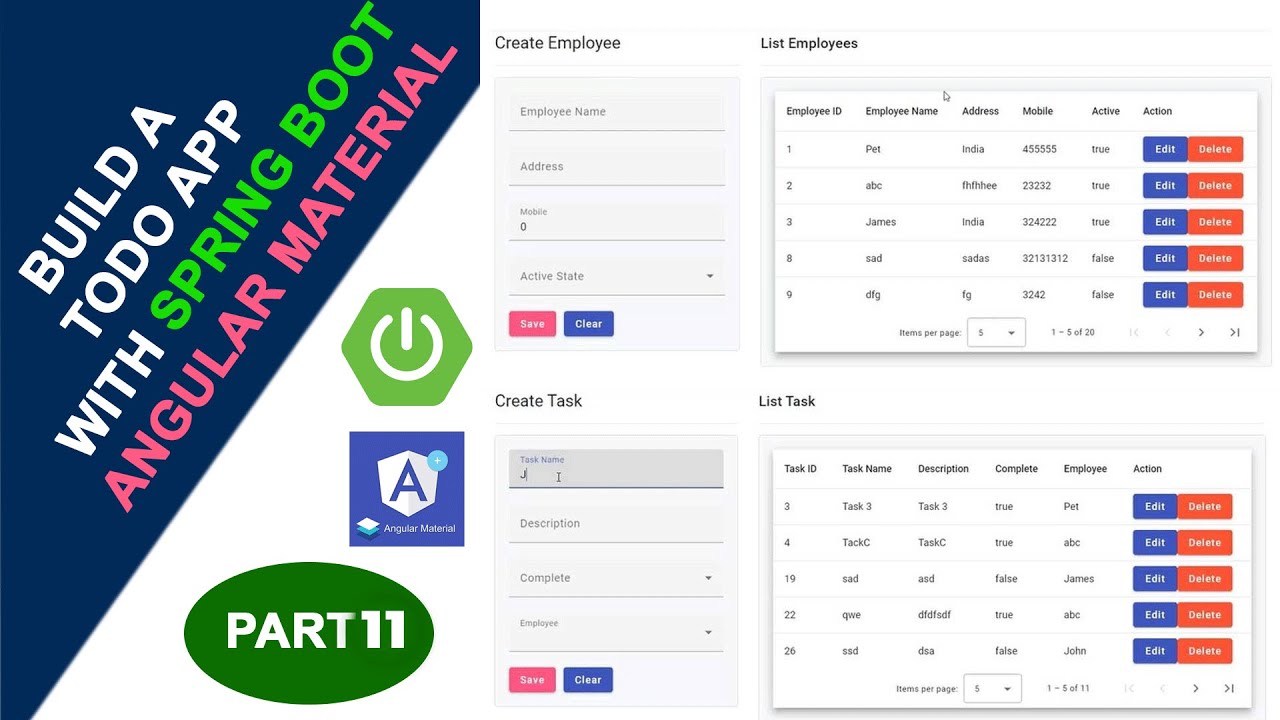Image resolution: width=1280 pixels, height=720 pixels.
Task: Edit employee Pet
Action: tap(1165, 149)
